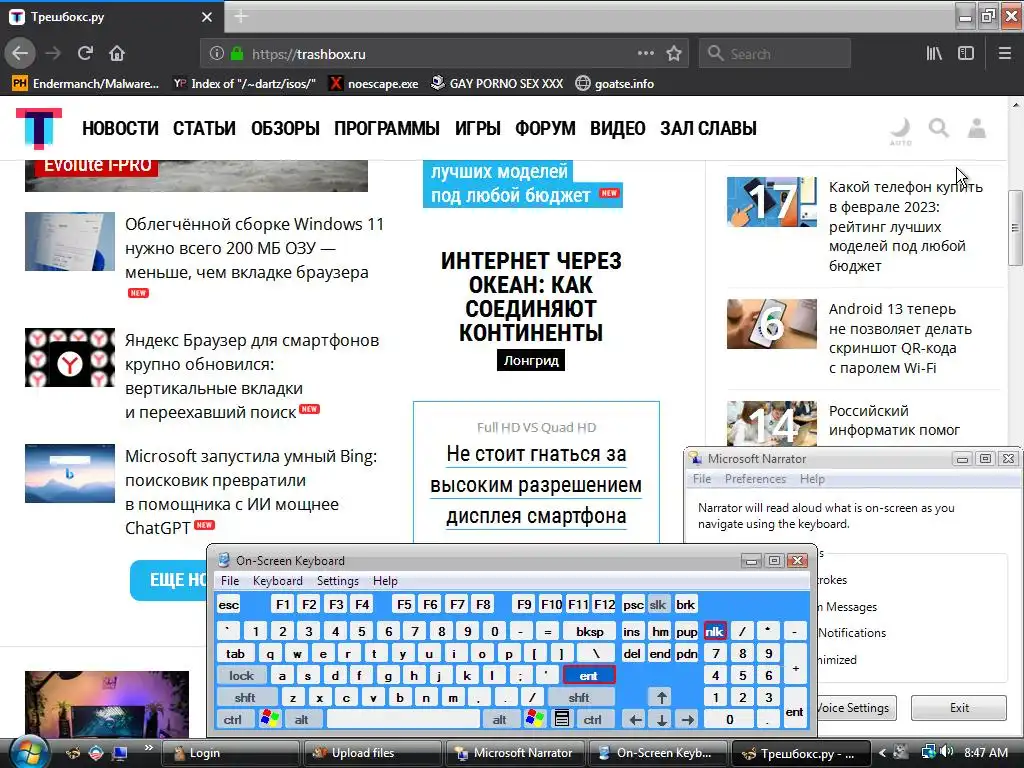
Task: Open the user profile icon
Action: click(x=977, y=128)
